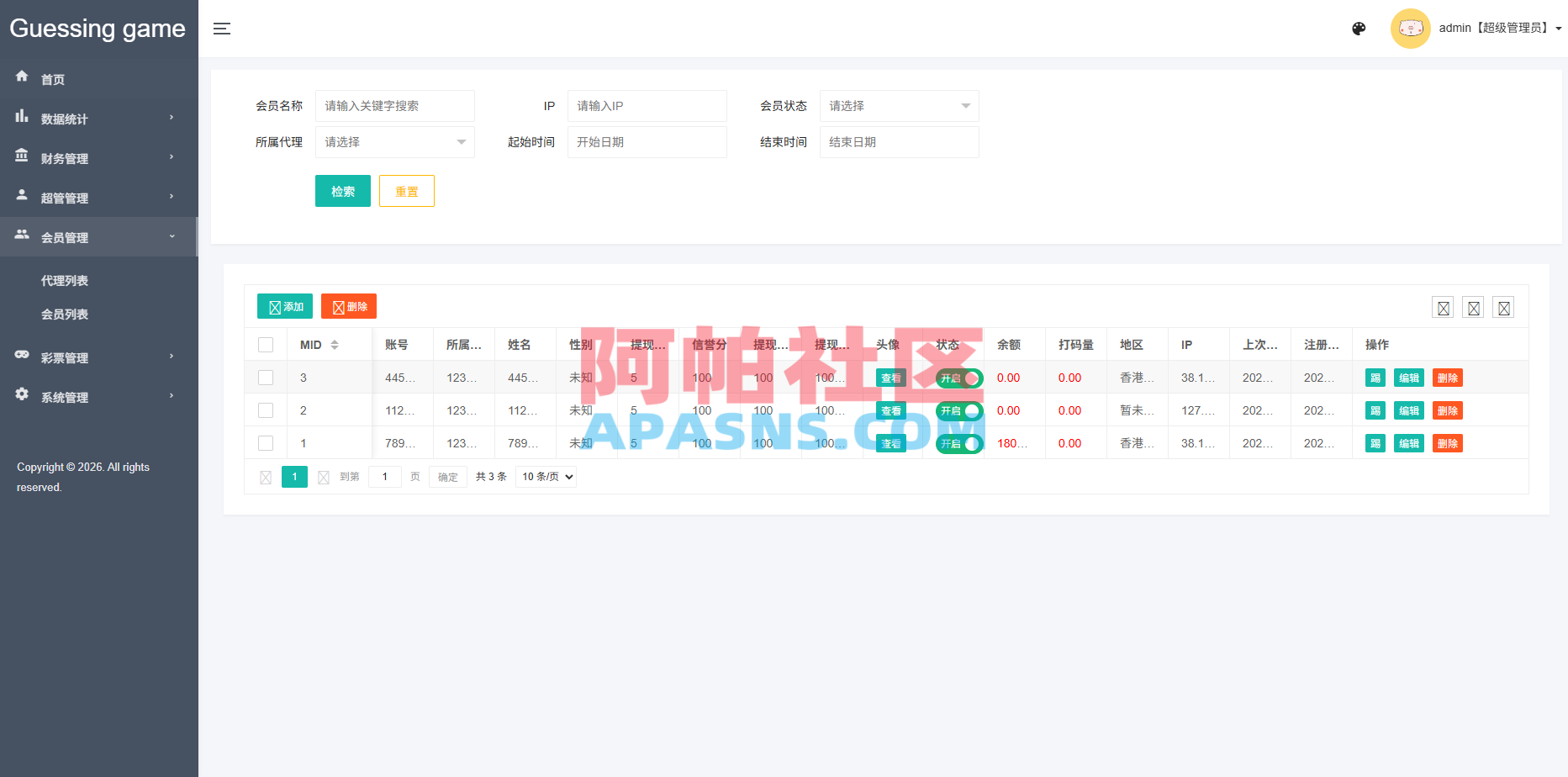Open the 所属代理 dropdown
This screenshot has width=1568, height=777.
(x=394, y=142)
